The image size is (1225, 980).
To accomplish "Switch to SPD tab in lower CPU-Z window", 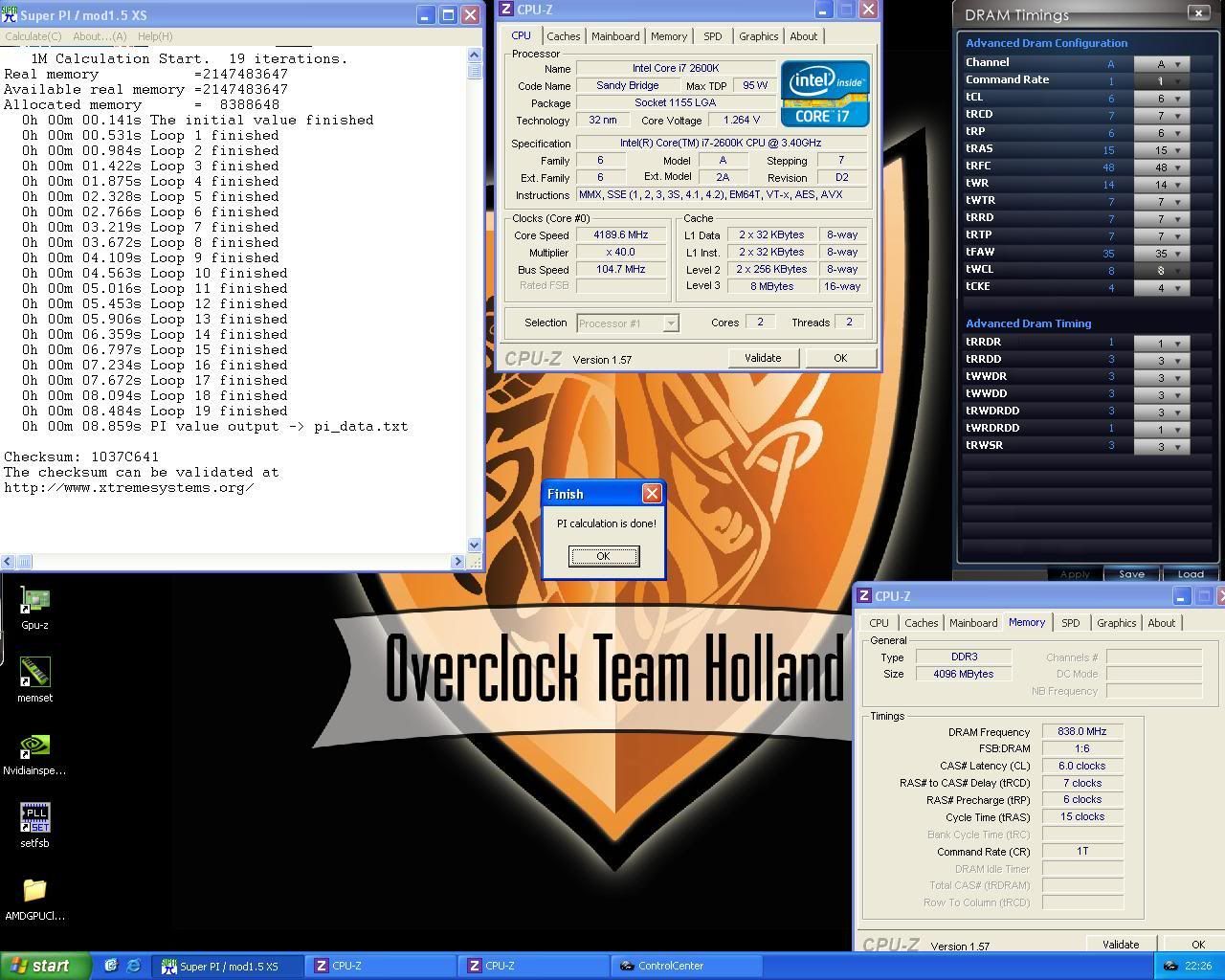I will pyautogui.click(x=1070, y=623).
